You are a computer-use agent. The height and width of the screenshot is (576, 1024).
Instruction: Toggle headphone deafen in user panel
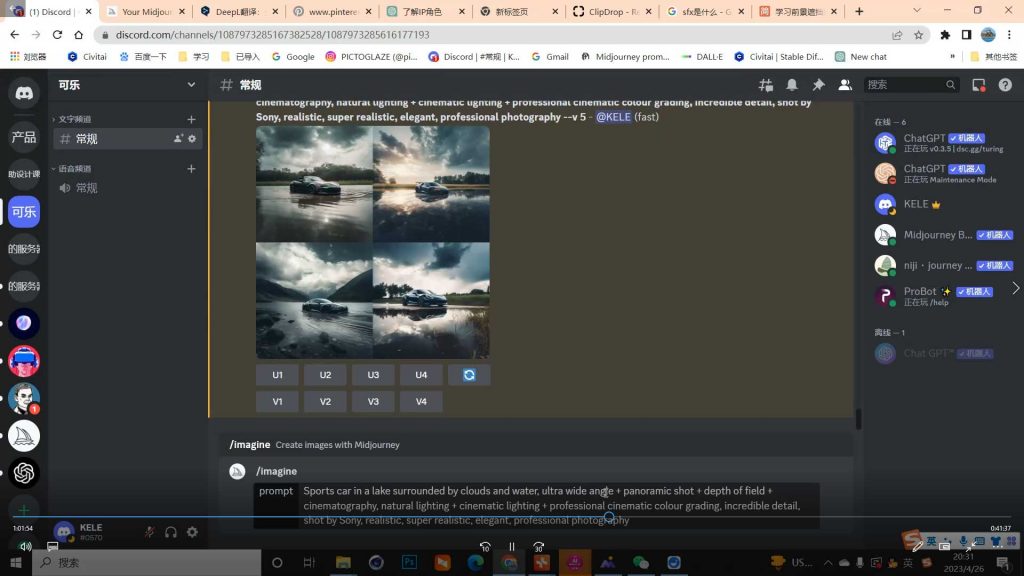[x=171, y=532]
